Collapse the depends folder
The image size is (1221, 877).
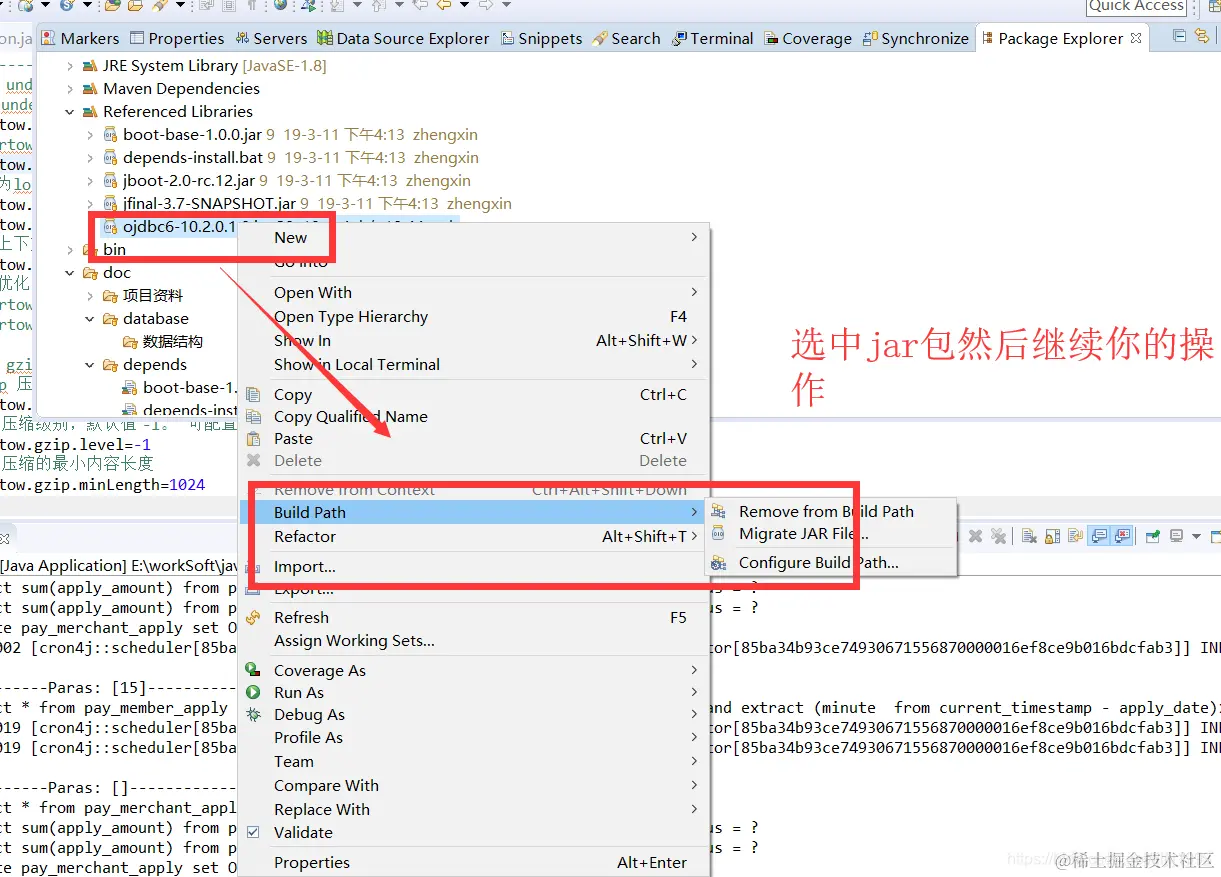pos(90,365)
